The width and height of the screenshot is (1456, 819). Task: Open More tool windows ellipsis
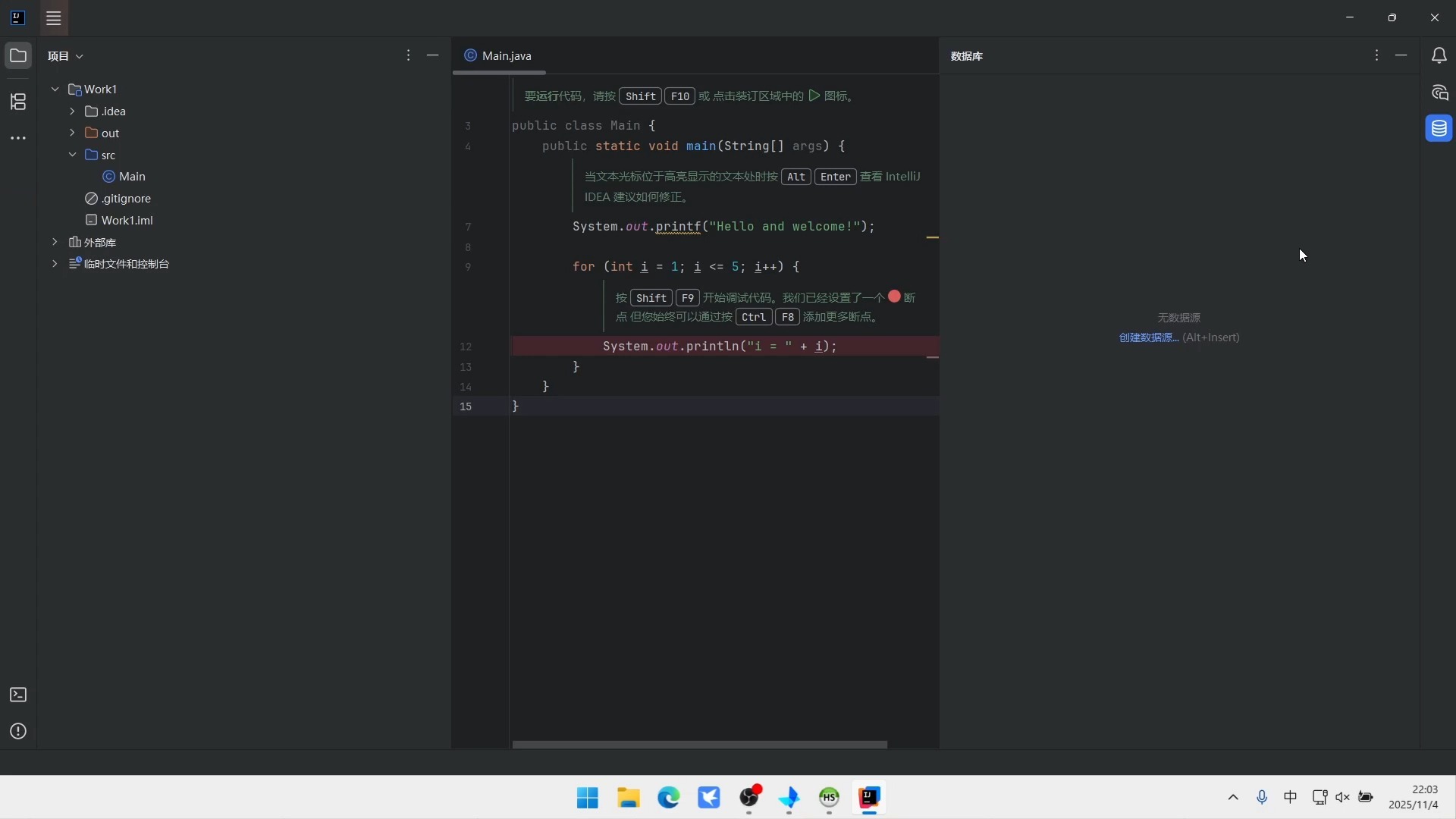[18, 139]
